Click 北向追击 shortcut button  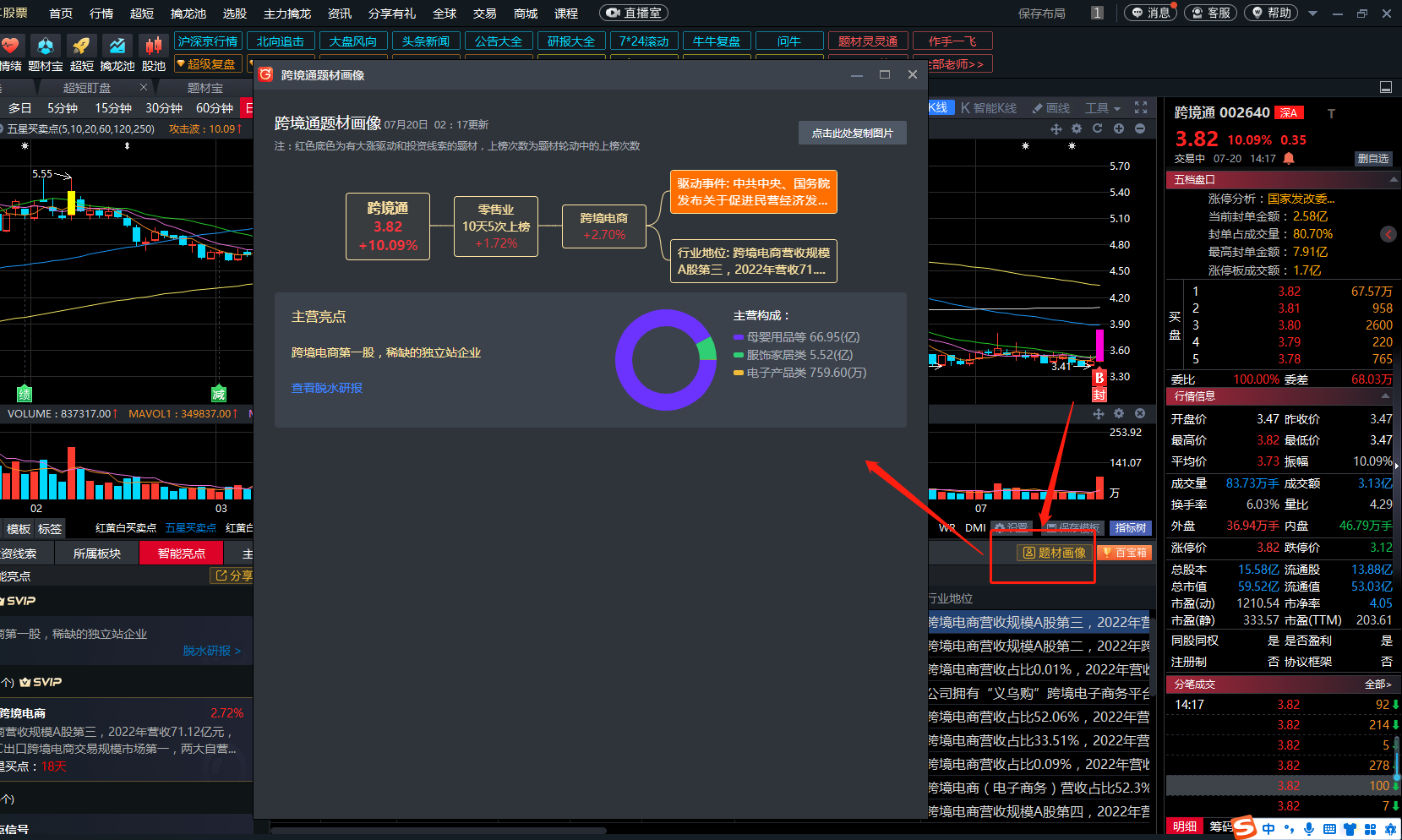pyautogui.click(x=281, y=41)
